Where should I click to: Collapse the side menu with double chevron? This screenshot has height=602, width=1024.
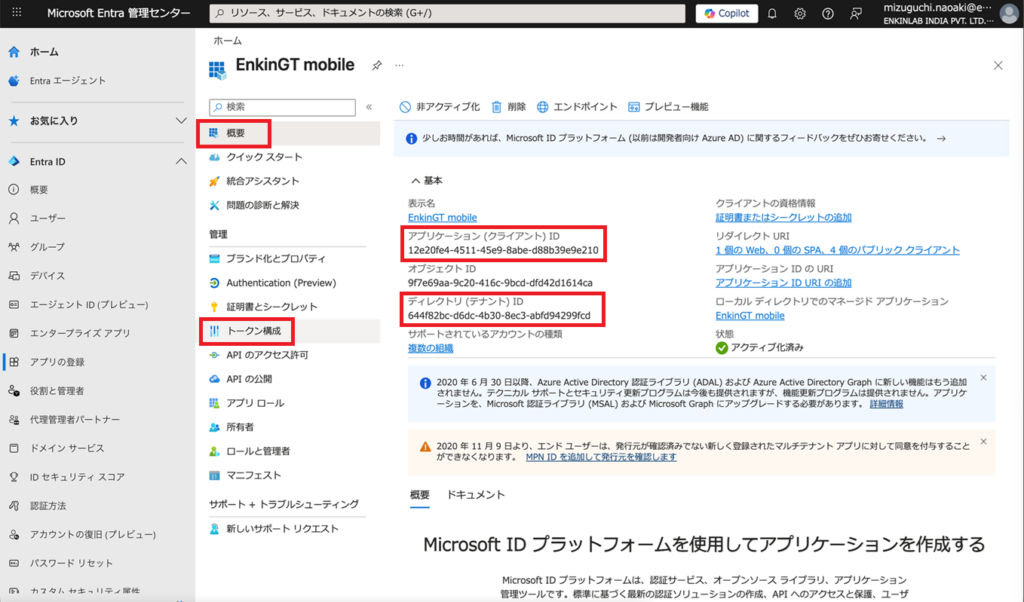(369, 107)
